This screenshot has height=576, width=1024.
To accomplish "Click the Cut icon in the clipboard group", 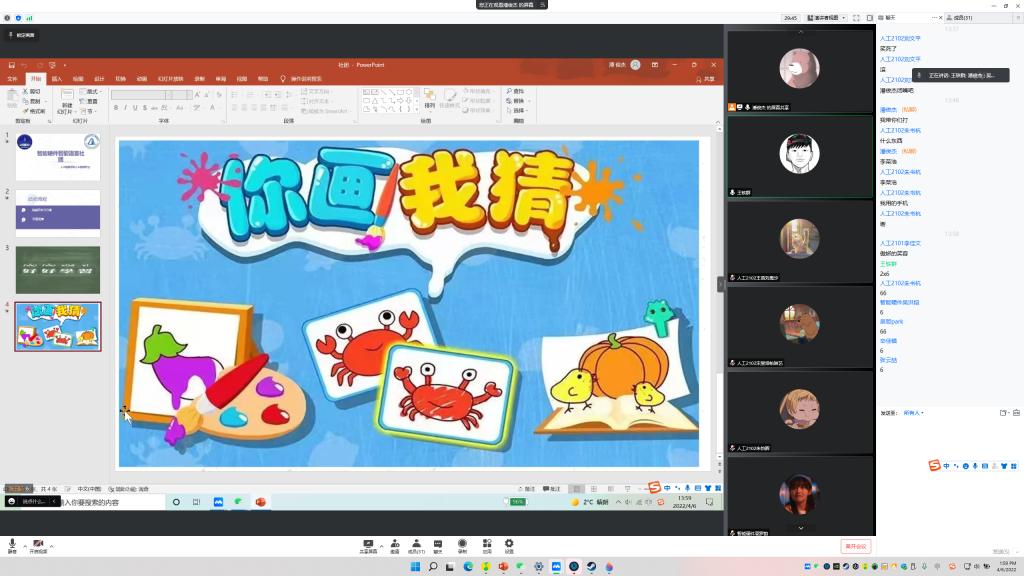I will coord(32,91).
